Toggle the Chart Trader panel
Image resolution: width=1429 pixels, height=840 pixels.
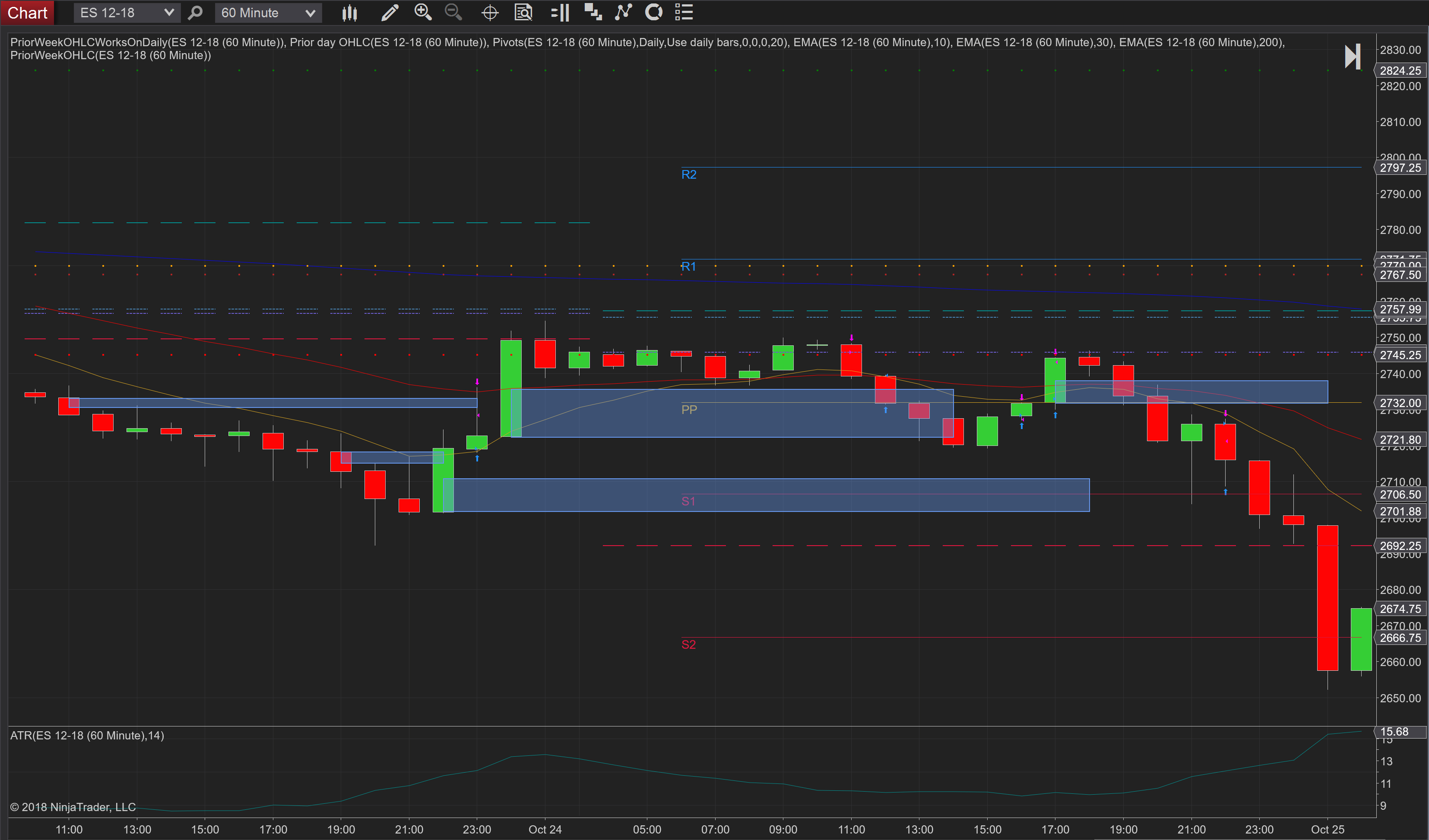(x=560, y=13)
